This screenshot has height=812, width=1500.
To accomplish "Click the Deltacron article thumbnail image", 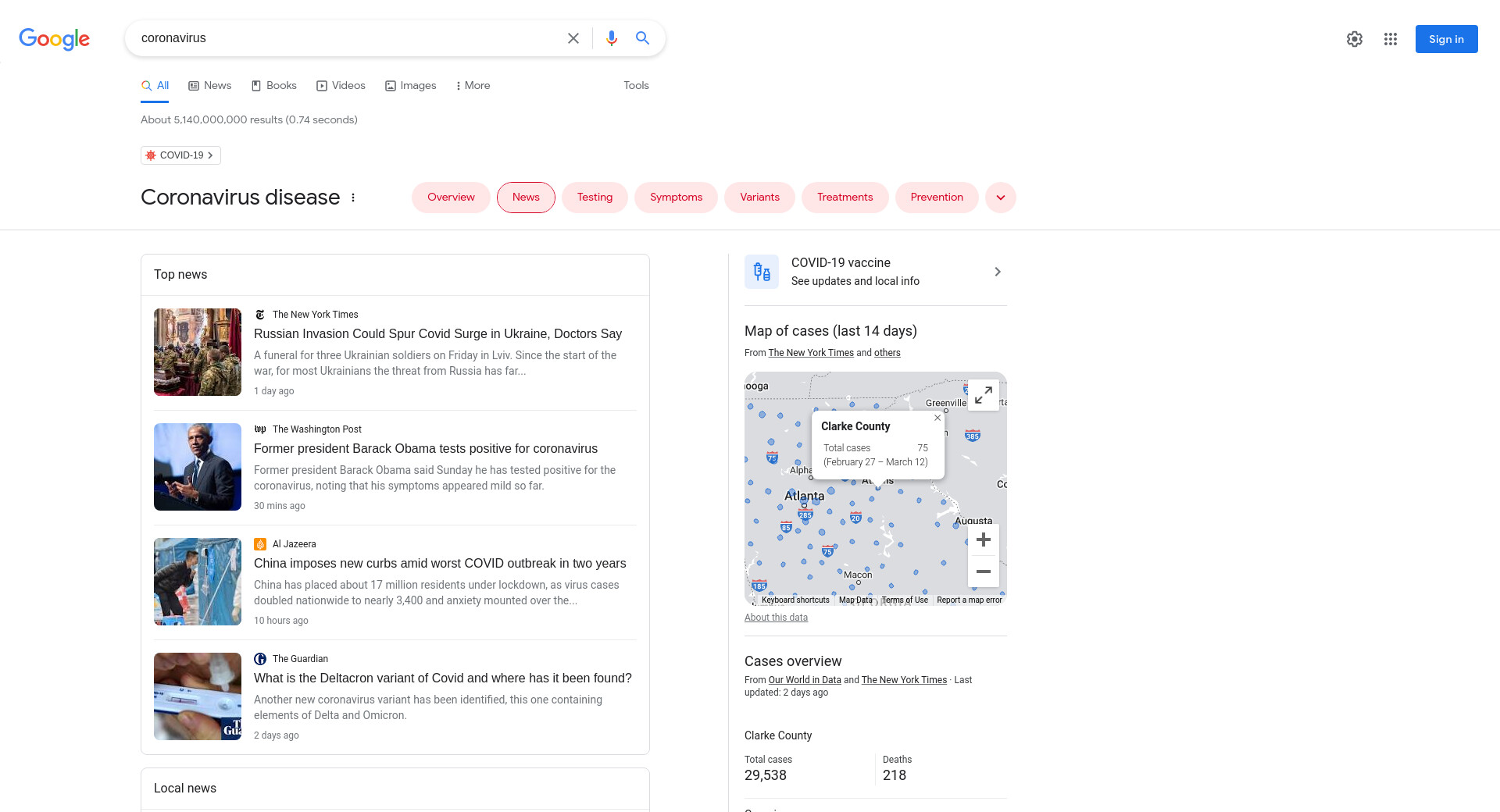I will click(x=198, y=696).
